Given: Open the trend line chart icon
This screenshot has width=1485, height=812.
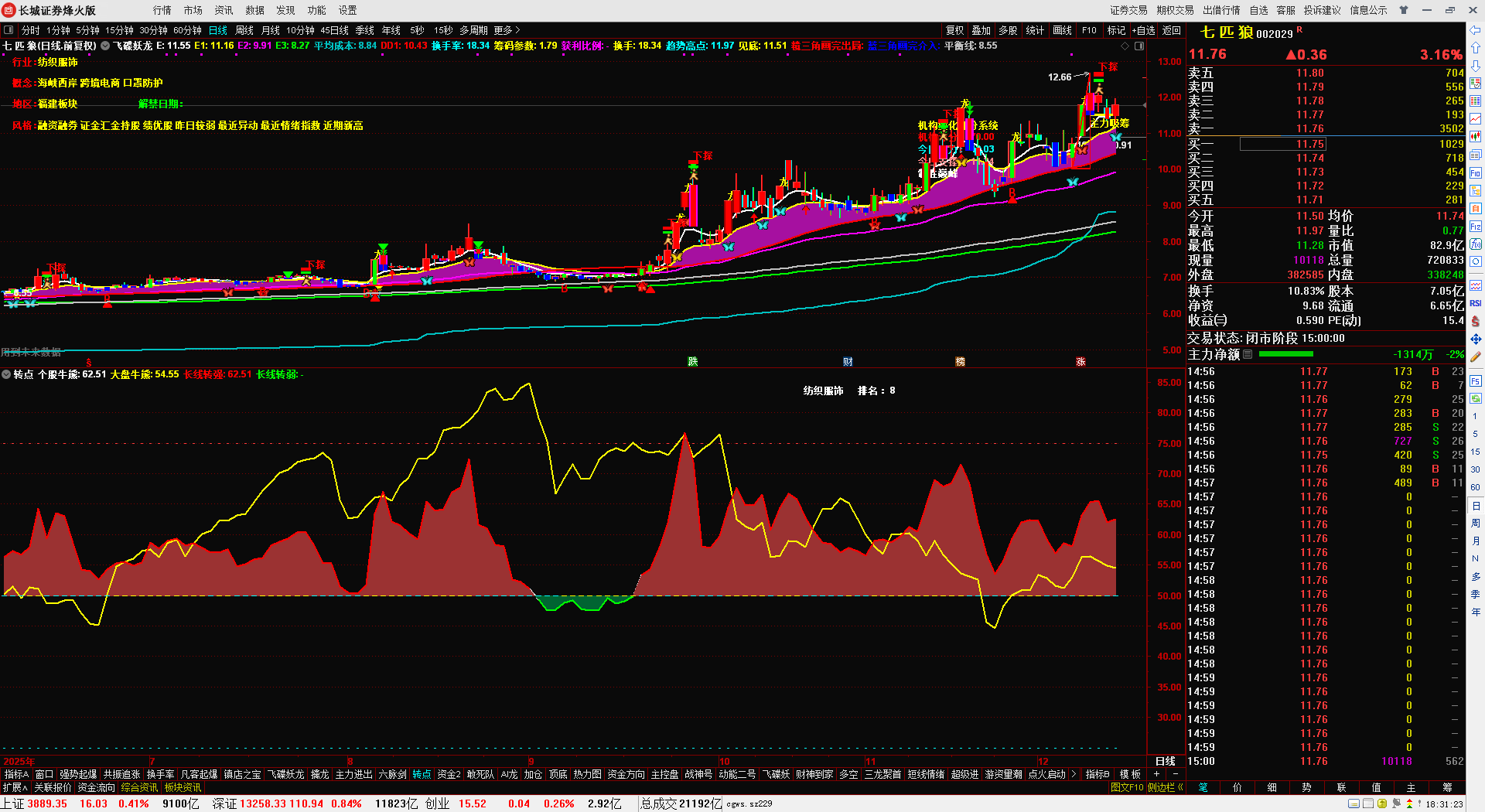Looking at the screenshot, I should [1476, 119].
